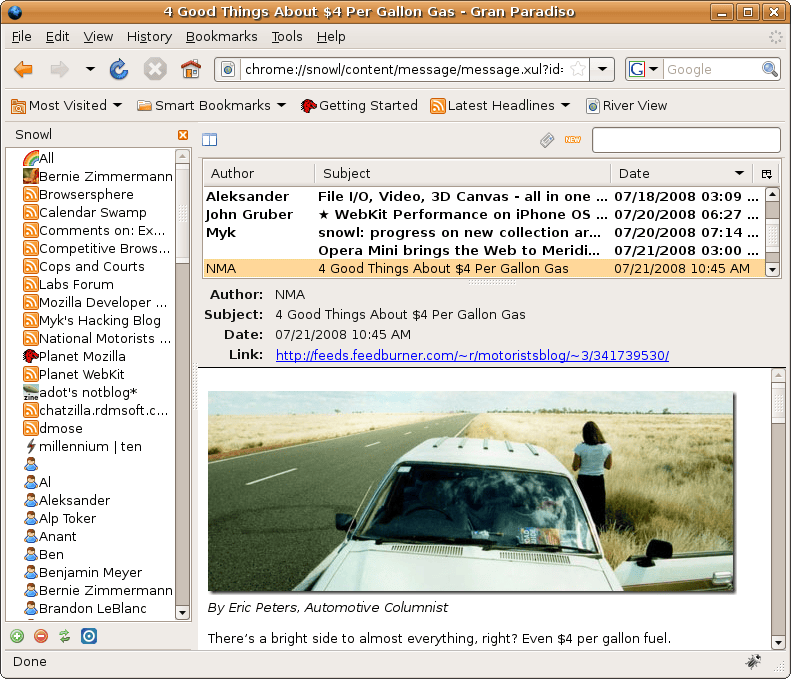This screenshot has height=679, width=791.
Task: Refresh feeds with green arrows icon
Action: pos(65,636)
